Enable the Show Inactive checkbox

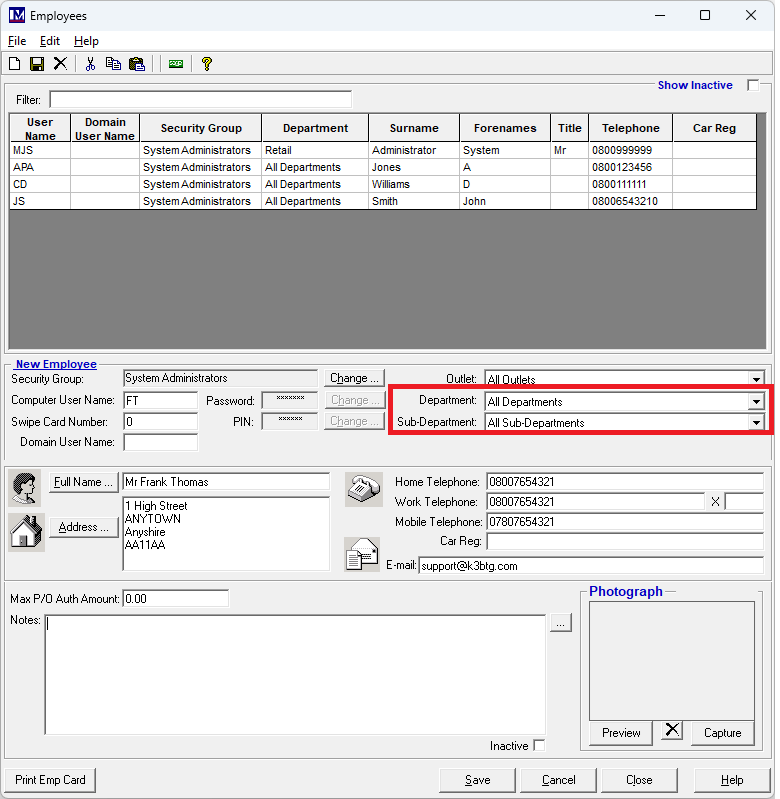tap(753, 86)
